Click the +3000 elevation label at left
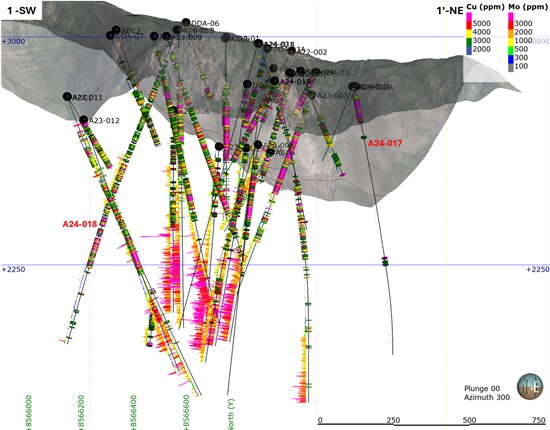Image resolution: width=550 pixels, height=430 pixels. 14,41
